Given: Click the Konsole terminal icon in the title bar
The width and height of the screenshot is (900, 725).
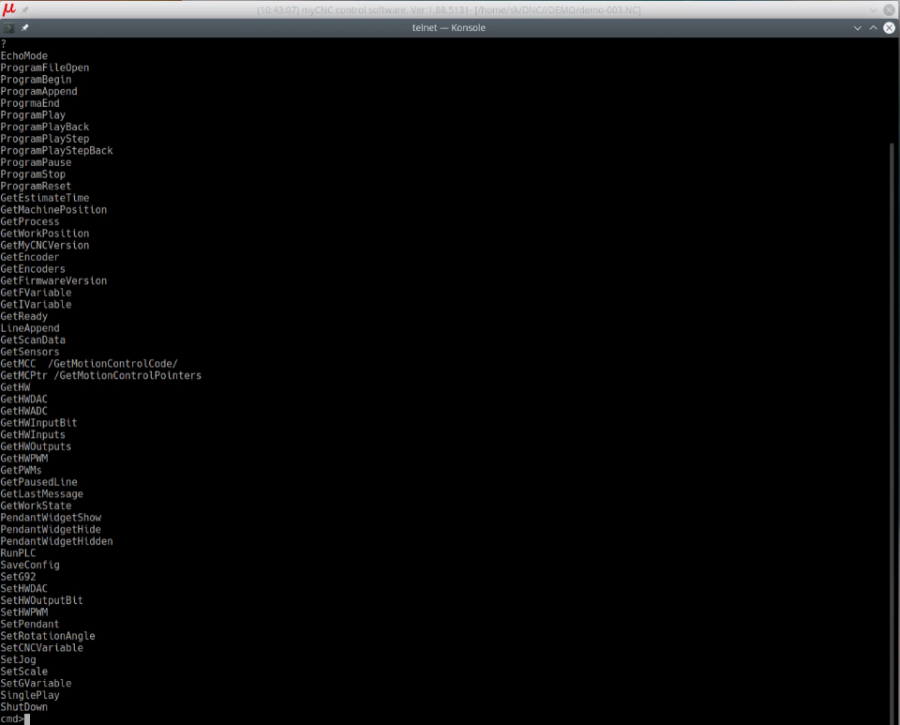Looking at the screenshot, I should click(x=9, y=27).
